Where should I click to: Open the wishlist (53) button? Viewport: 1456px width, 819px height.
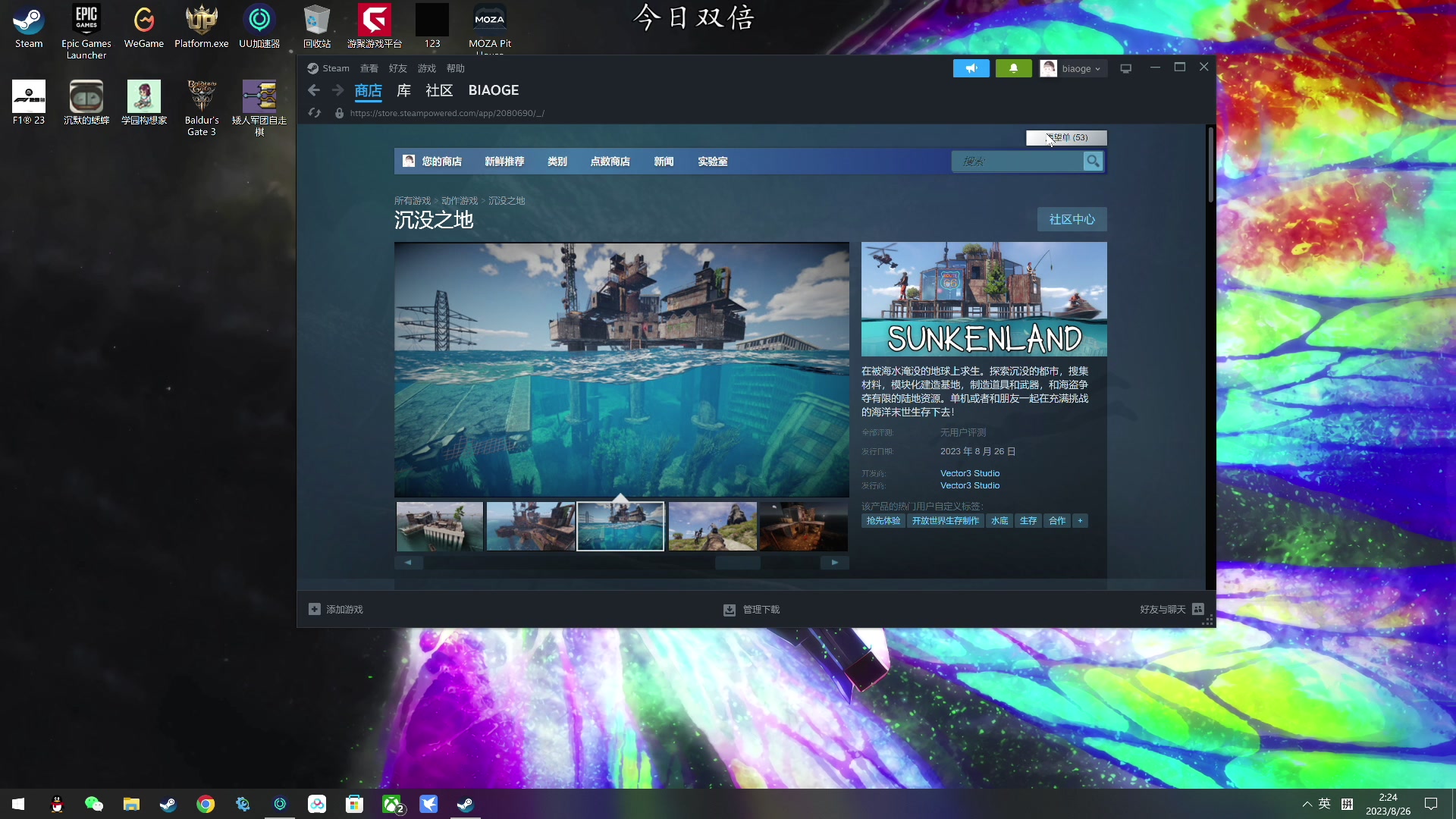coord(1066,137)
